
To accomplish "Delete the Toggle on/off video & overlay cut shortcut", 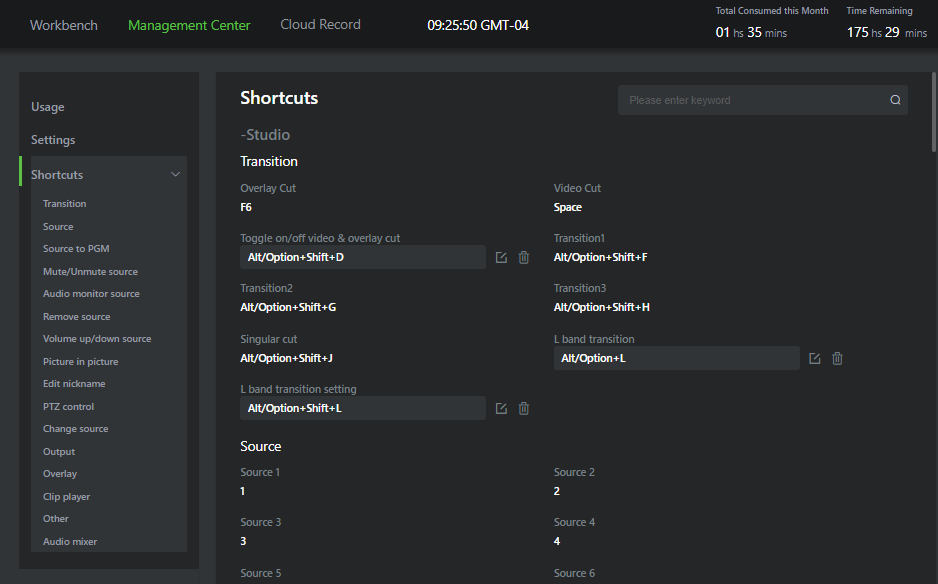I will pos(523,257).
